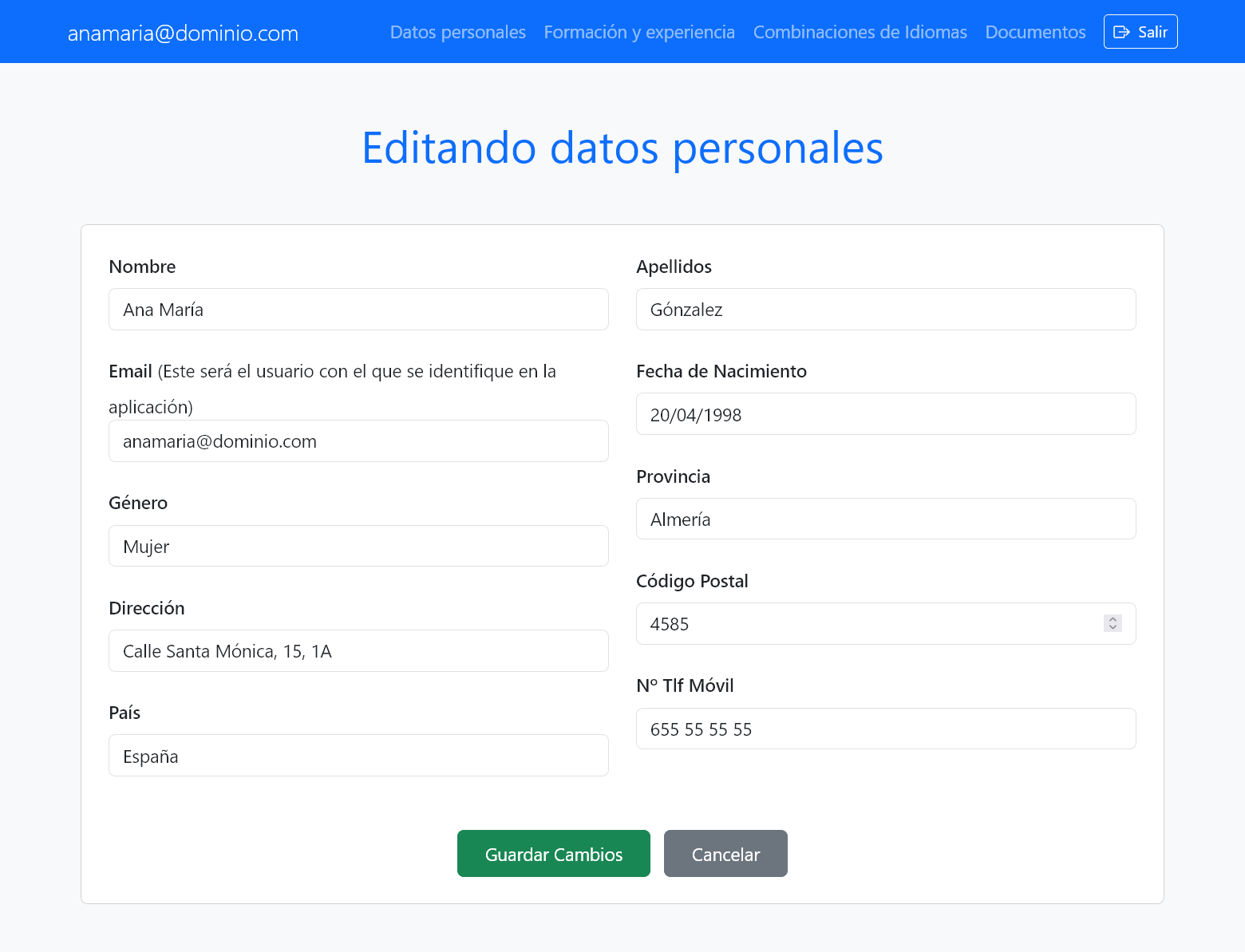The image size is (1245, 952).
Task: Navigate to the Documentos section
Action: pos(1035,32)
